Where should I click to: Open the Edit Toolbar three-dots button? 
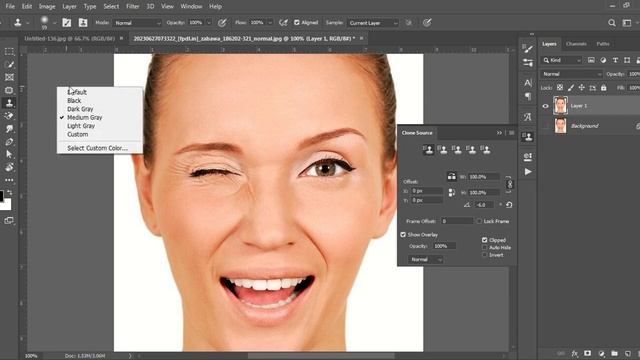pyautogui.click(x=9, y=180)
